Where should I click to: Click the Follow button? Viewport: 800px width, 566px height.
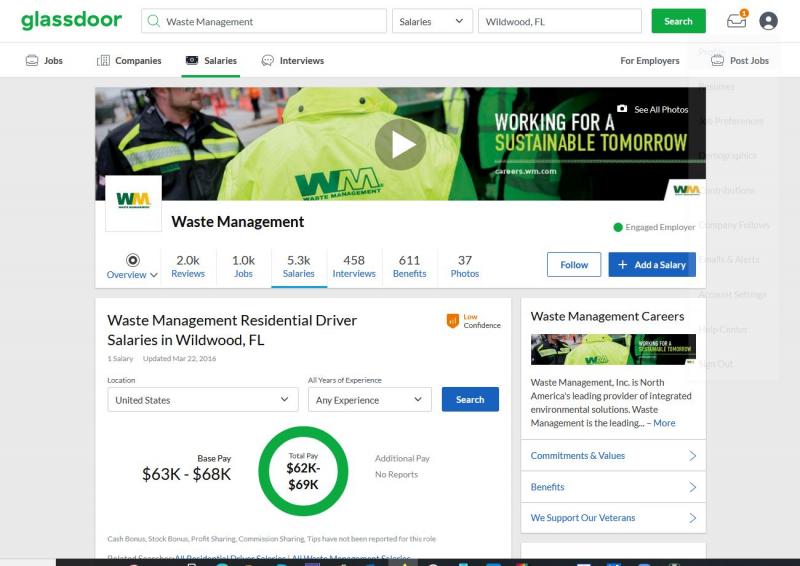click(x=574, y=265)
